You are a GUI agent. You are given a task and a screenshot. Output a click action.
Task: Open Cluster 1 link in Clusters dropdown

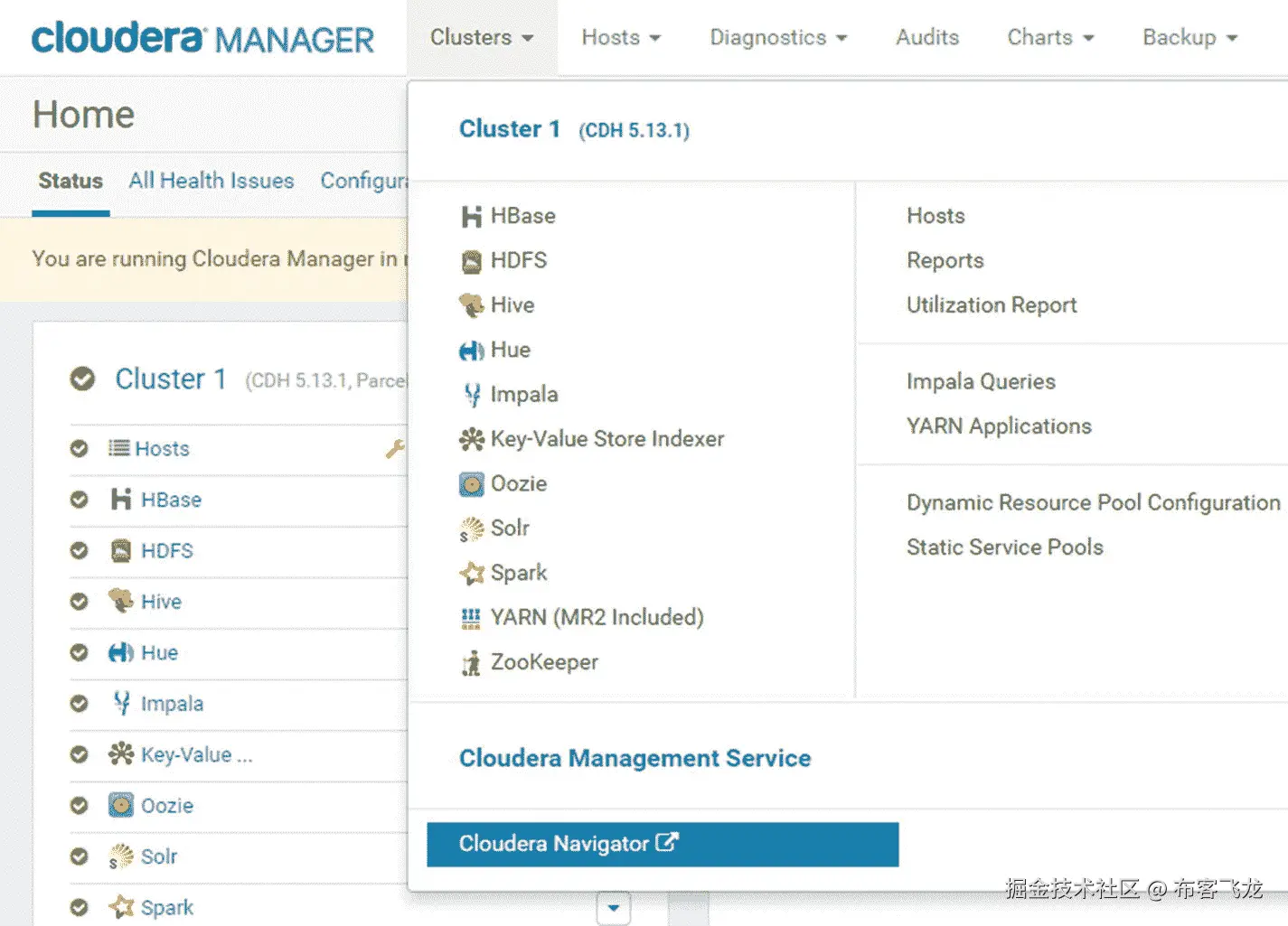click(510, 129)
